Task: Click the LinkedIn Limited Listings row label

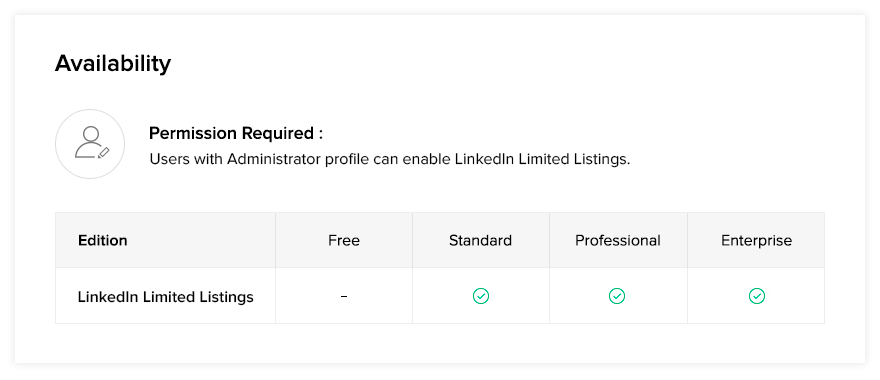Action: click(166, 296)
